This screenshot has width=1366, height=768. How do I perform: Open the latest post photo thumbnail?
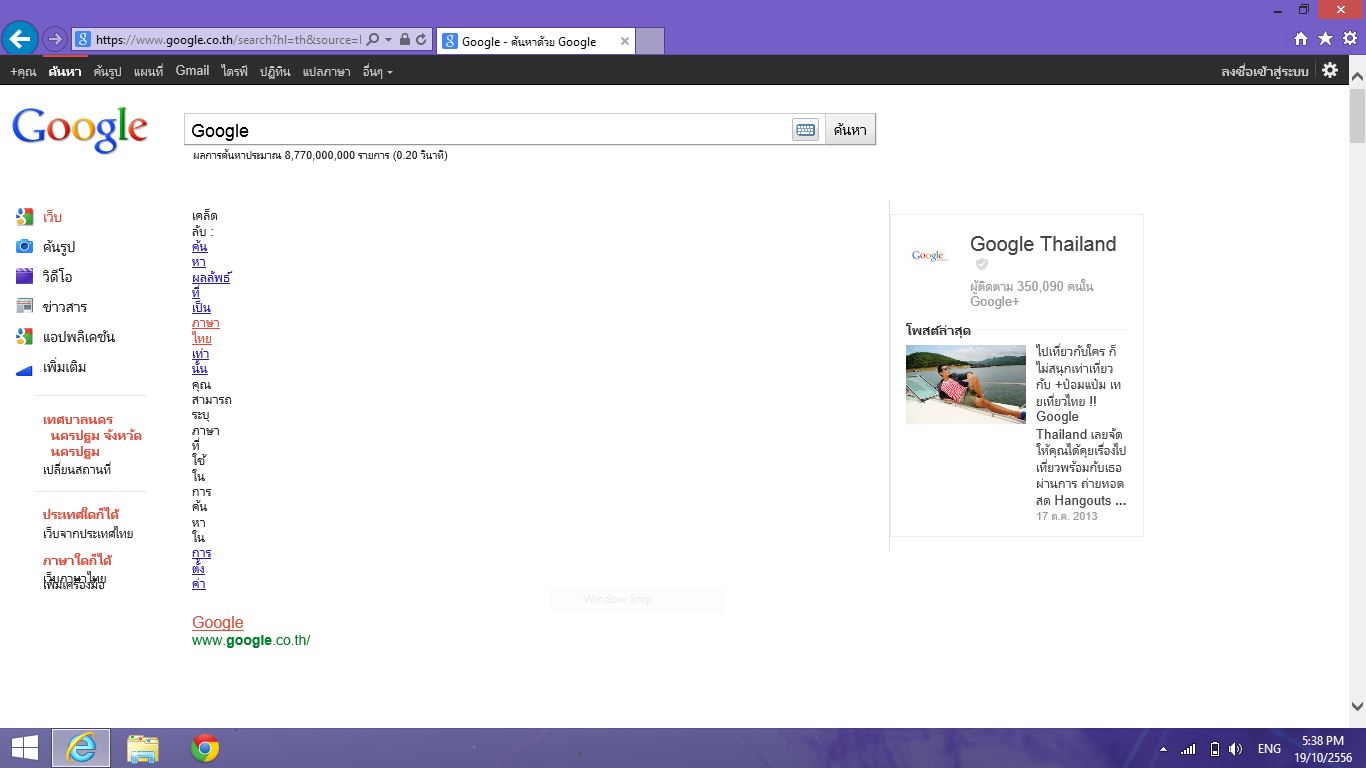[966, 384]
